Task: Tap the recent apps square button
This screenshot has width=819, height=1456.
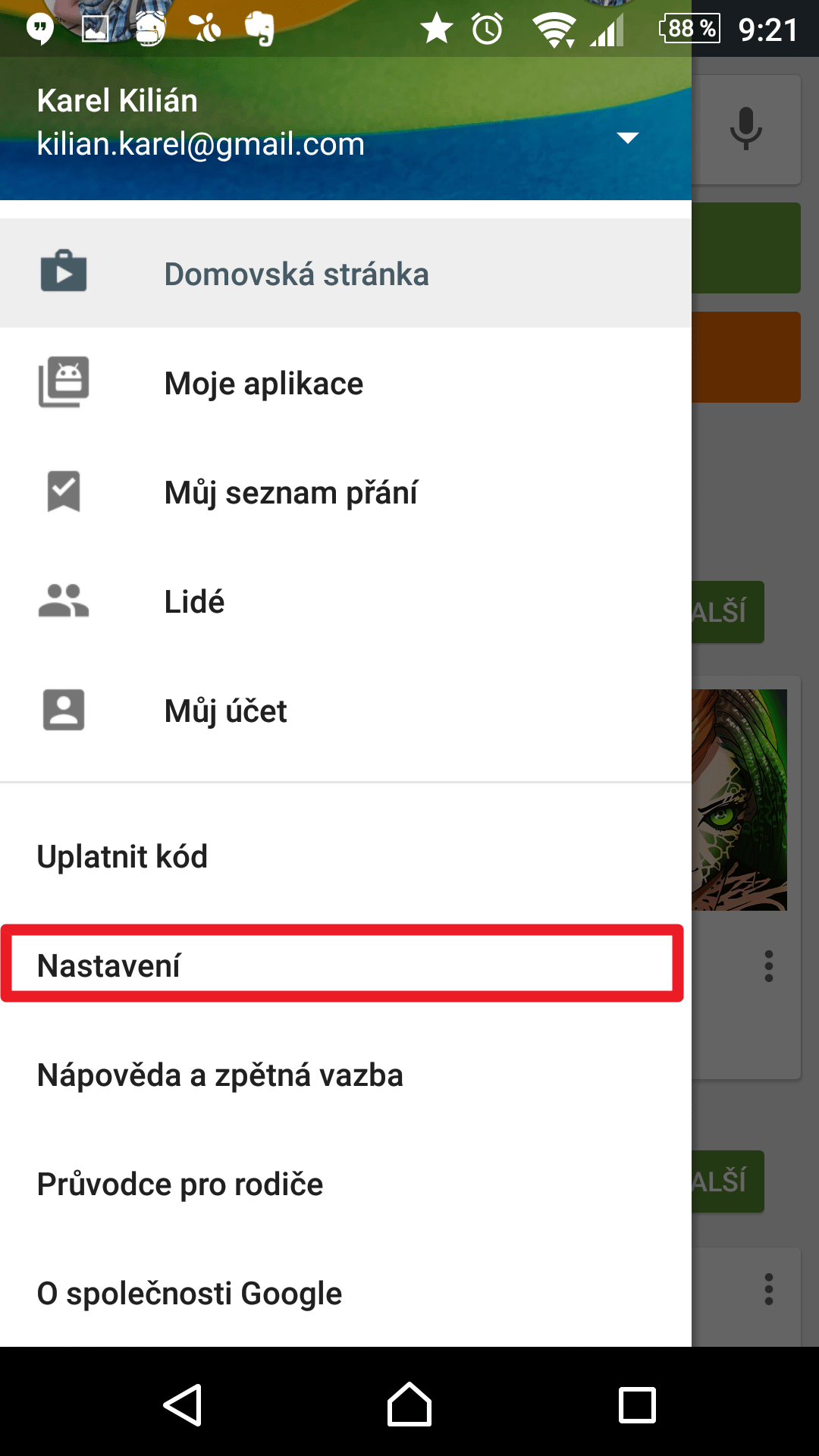Action: (637, 1404)
